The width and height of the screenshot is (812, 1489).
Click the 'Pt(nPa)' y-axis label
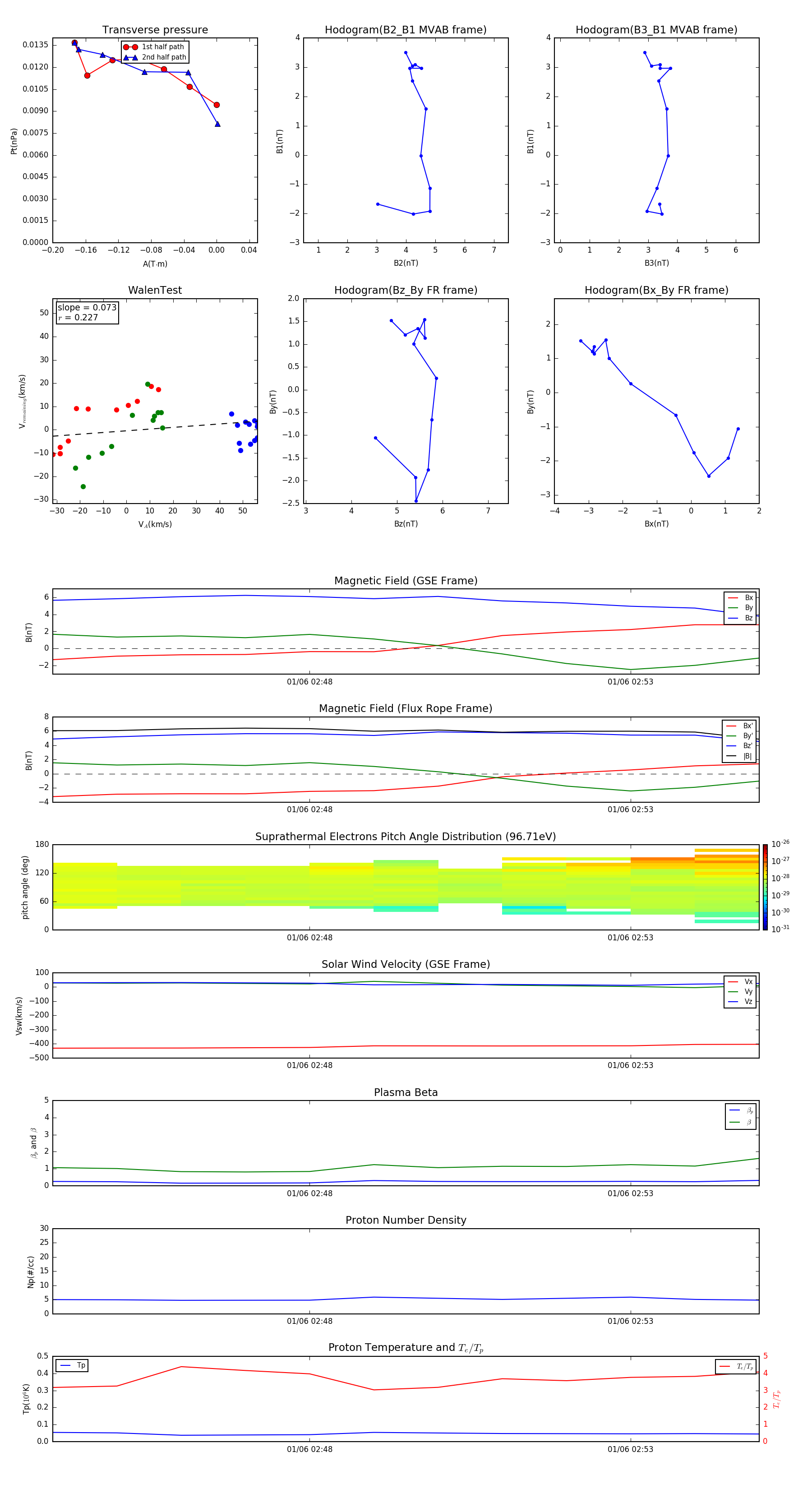[14, 140]
